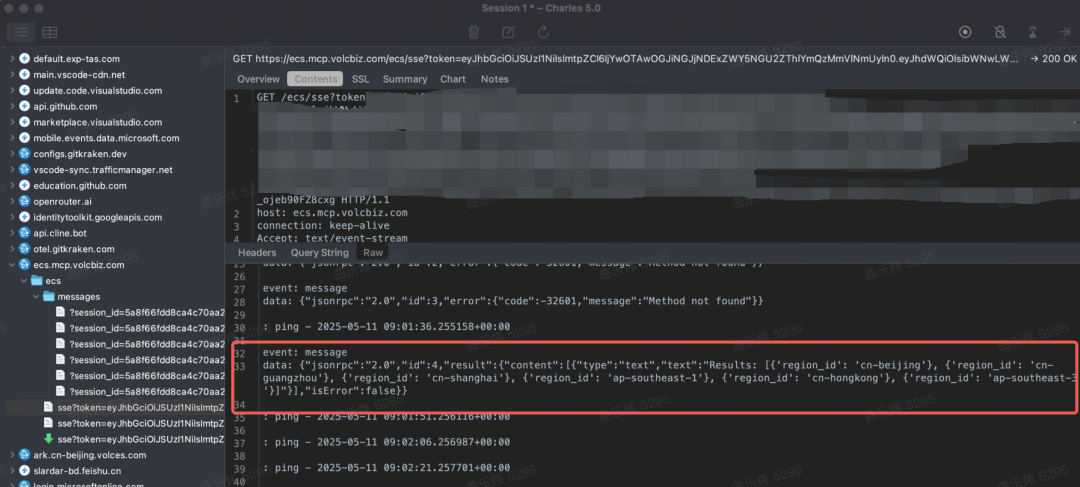
Task: Expand the default.exp-tas.com host node
Action: (11, 59)
